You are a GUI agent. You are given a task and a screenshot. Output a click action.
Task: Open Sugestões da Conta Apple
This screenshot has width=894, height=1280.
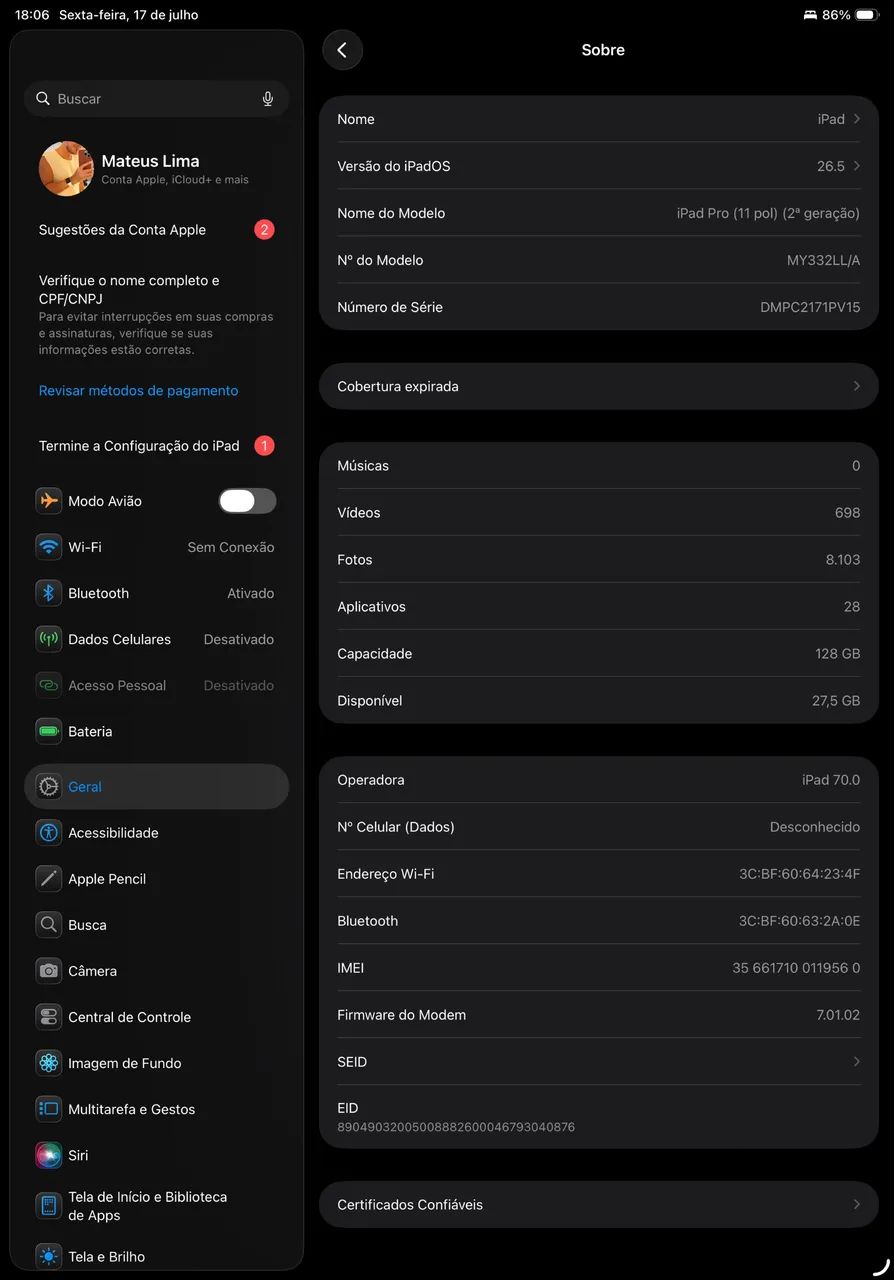pyautogui.click(x=156, y=230)
